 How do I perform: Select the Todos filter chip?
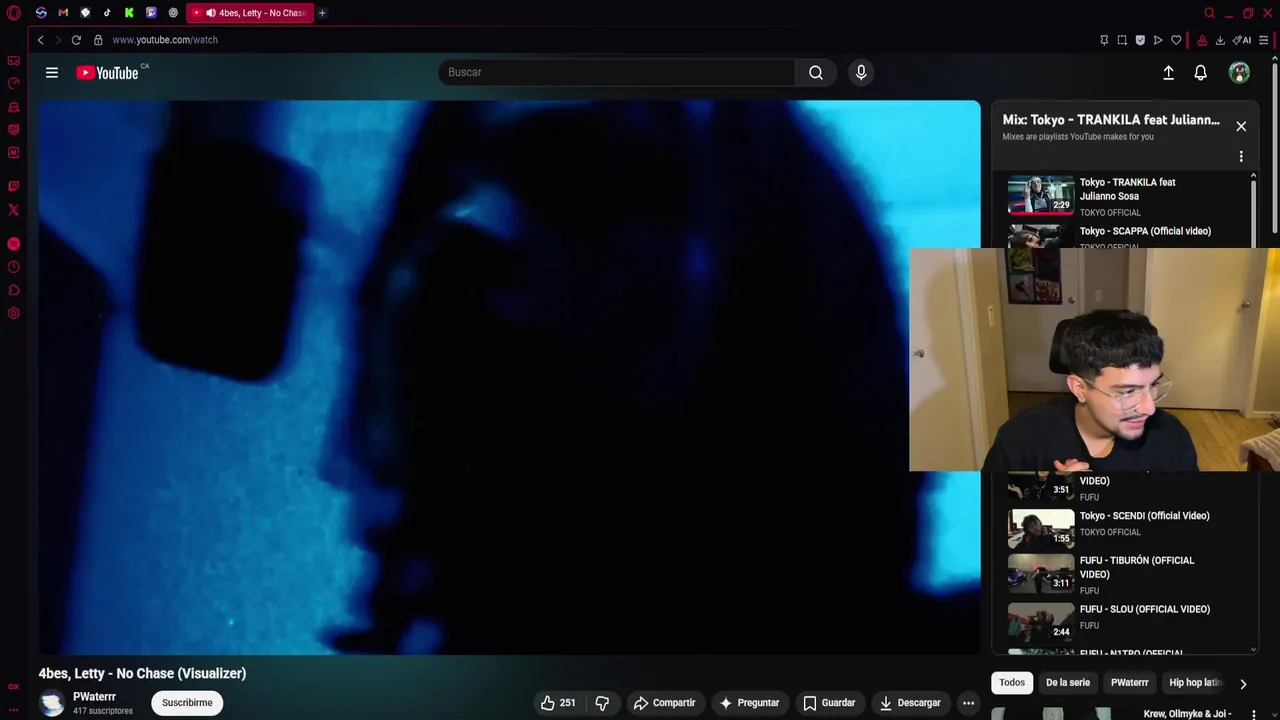(1012, 683)
